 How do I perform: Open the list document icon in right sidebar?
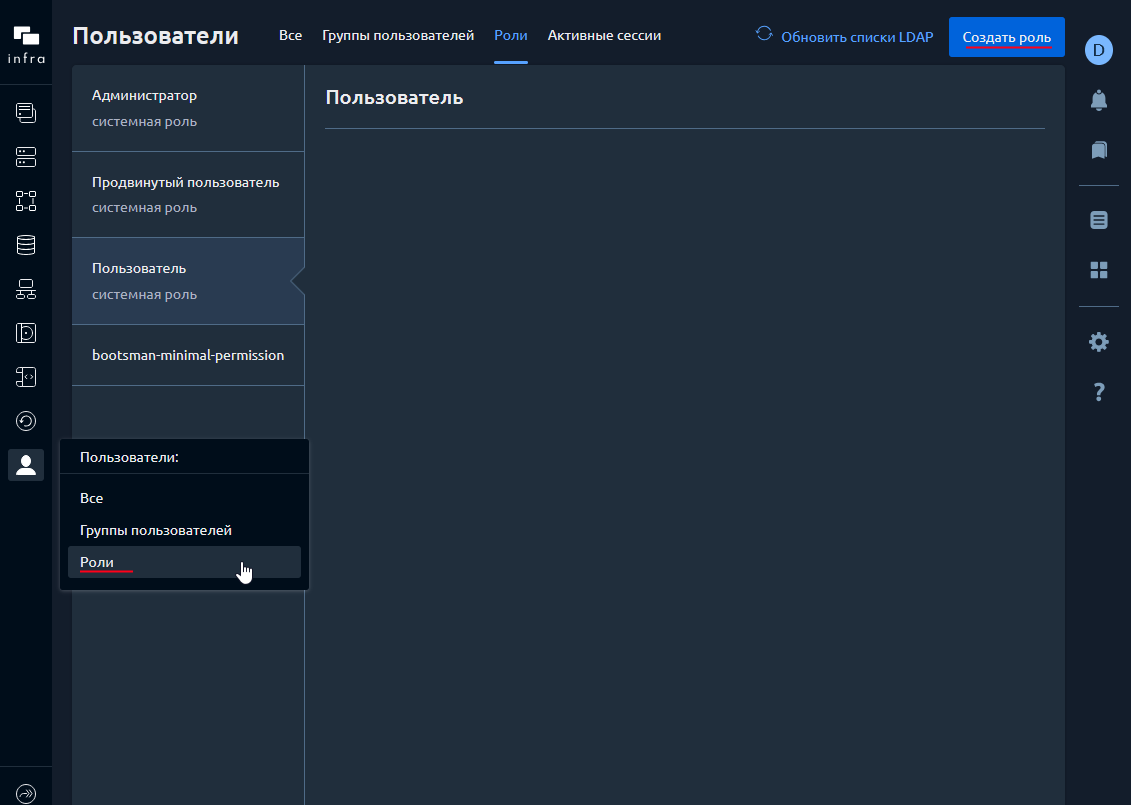[x=1099, y=220]
